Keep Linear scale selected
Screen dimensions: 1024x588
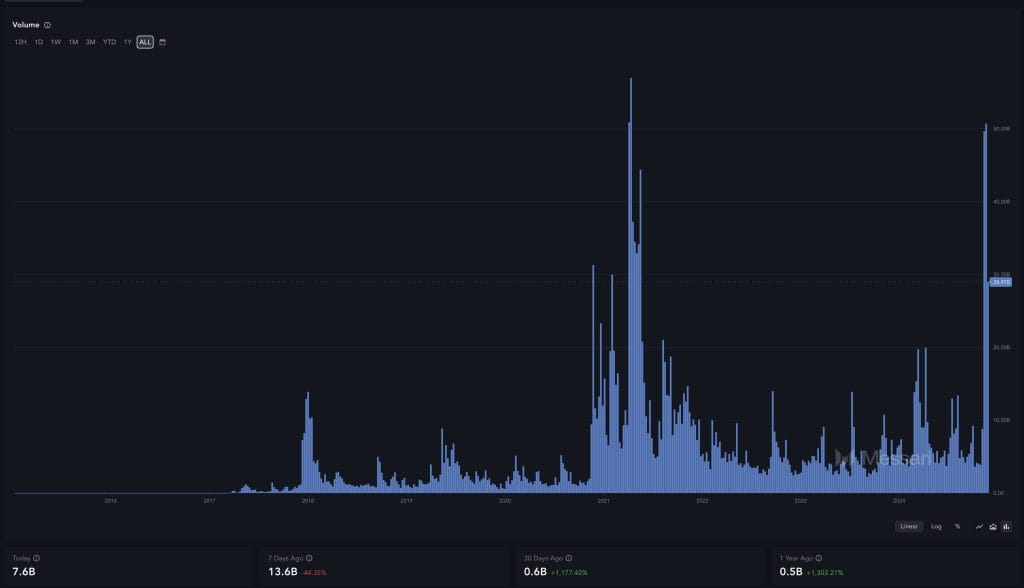click(908, 526)
